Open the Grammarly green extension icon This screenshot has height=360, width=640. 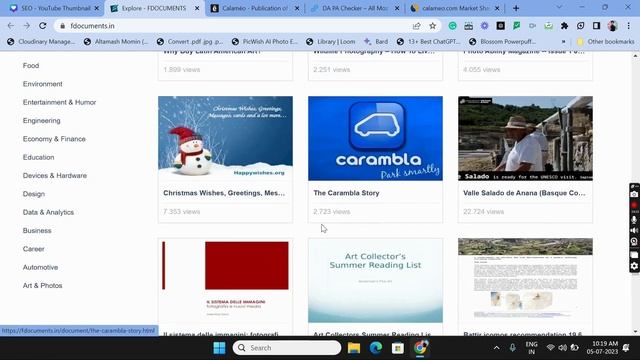452,26
